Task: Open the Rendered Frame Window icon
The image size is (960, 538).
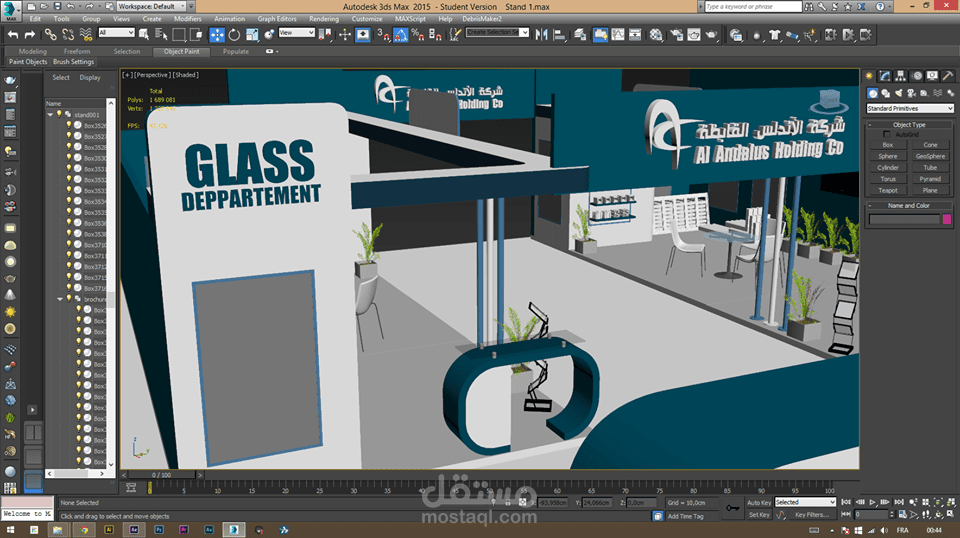Action: [x=694, y=35]
